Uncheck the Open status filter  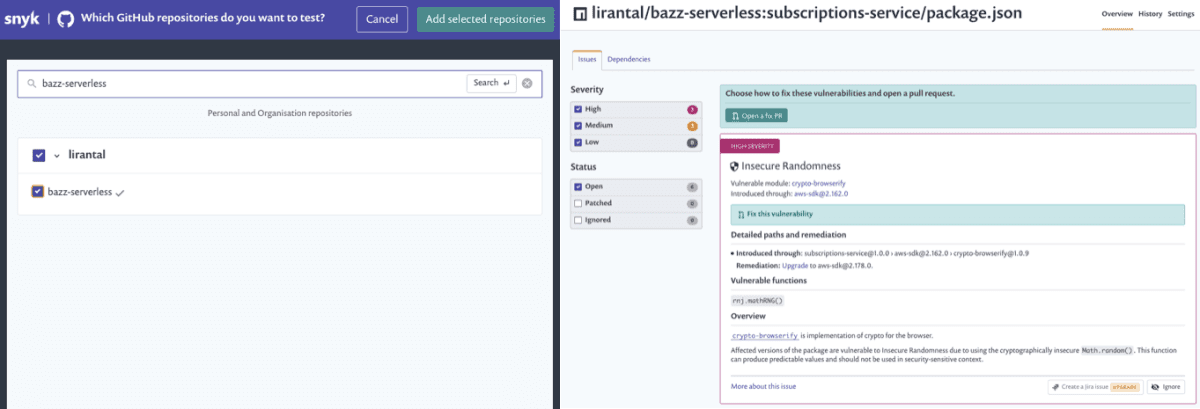pyautogui.click(x=577, y=187)
